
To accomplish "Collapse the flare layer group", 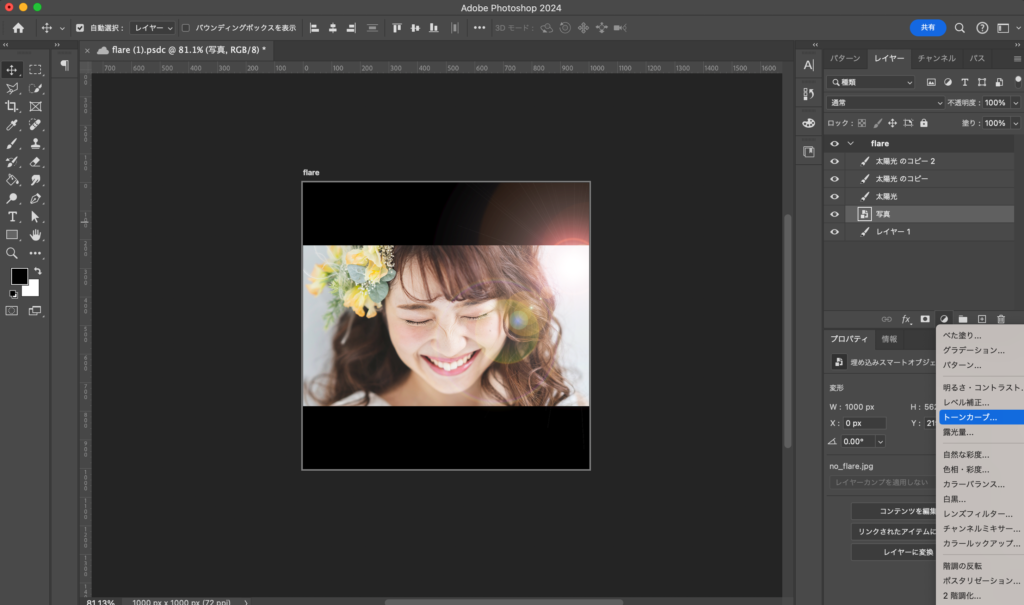I will pos(851,144).
